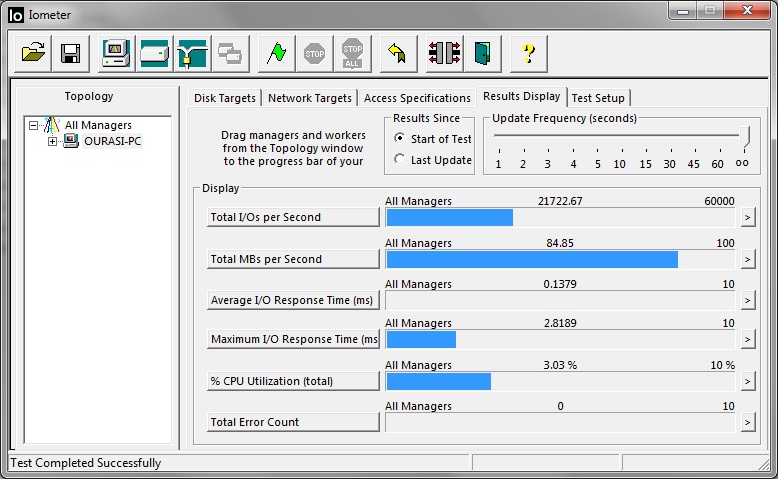The height and width of the screenshot is (479, 778).
Task: Click the Total MBs per Second progress bar
Action: (560, 260)
